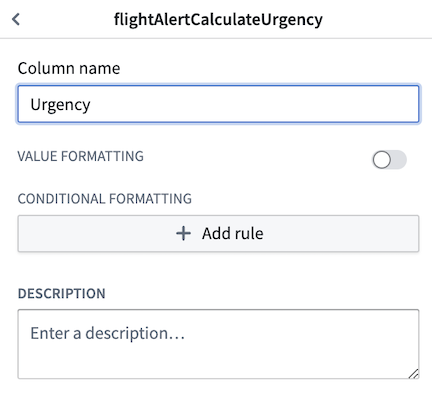
Task: Go back using the left chevron
Action: pos(16,19)
